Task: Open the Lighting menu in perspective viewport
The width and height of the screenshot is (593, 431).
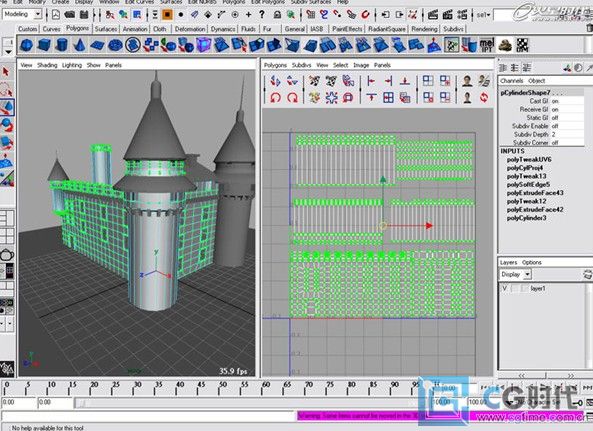Action: 72,65
